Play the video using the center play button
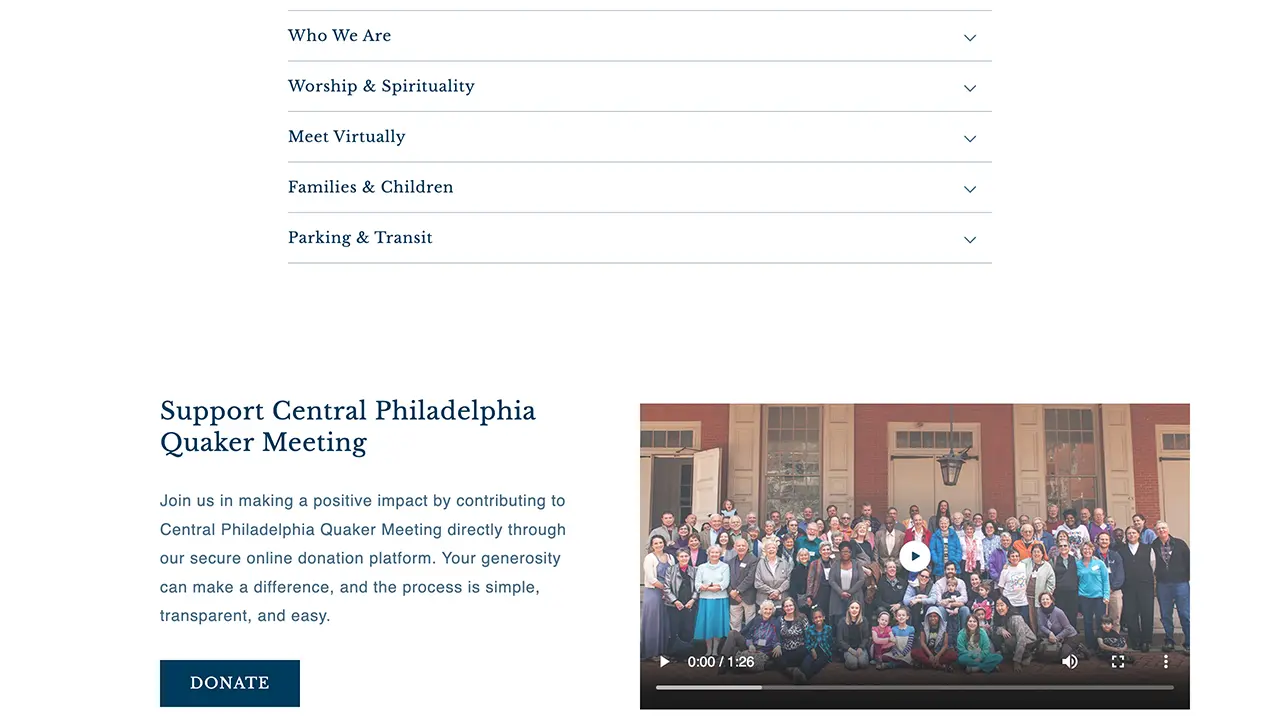Image resolution: width=1280 pixels, height=720 pixels. tap(914, 556)
